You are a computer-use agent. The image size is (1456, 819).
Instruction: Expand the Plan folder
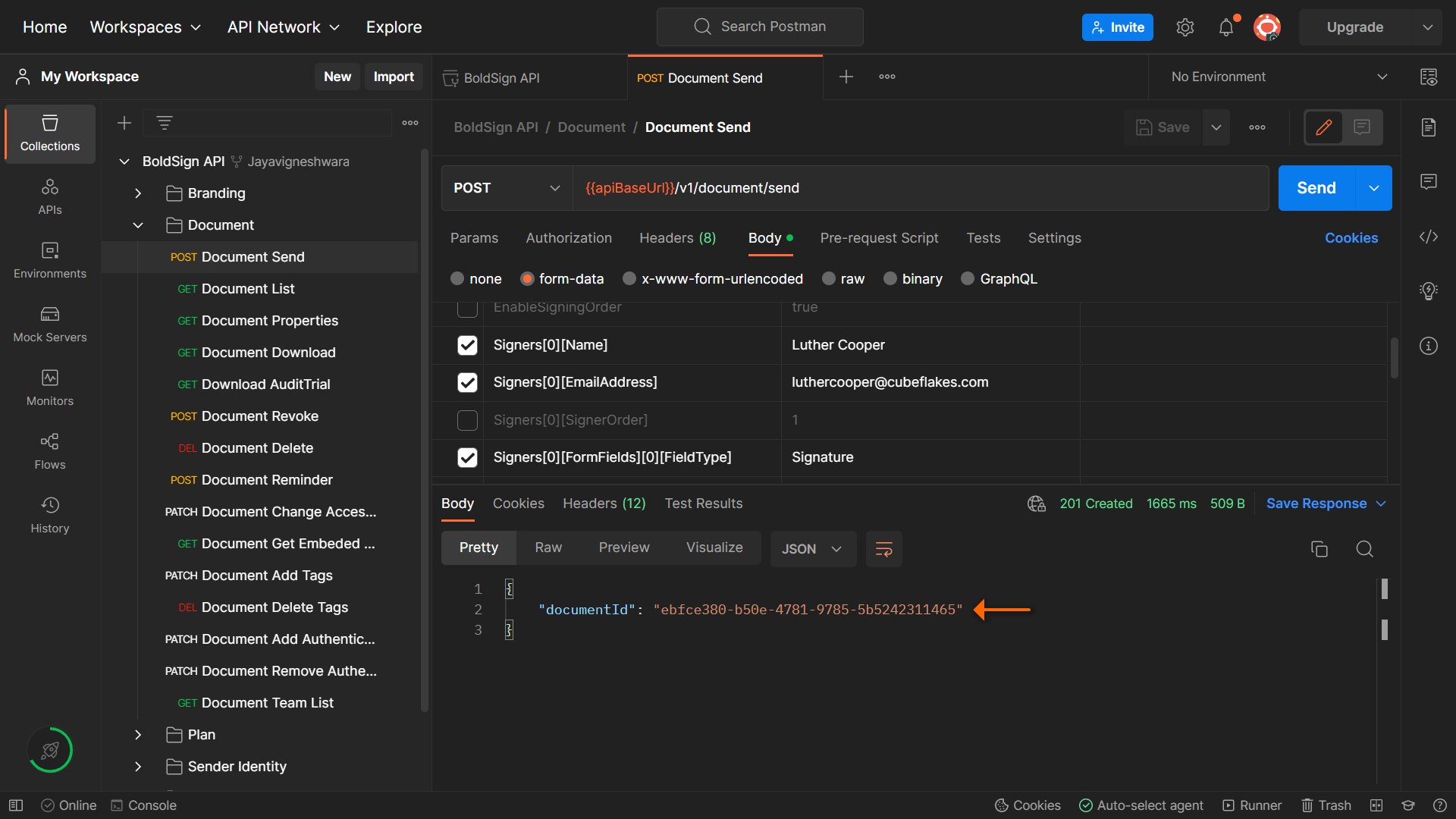click(138, 735)
